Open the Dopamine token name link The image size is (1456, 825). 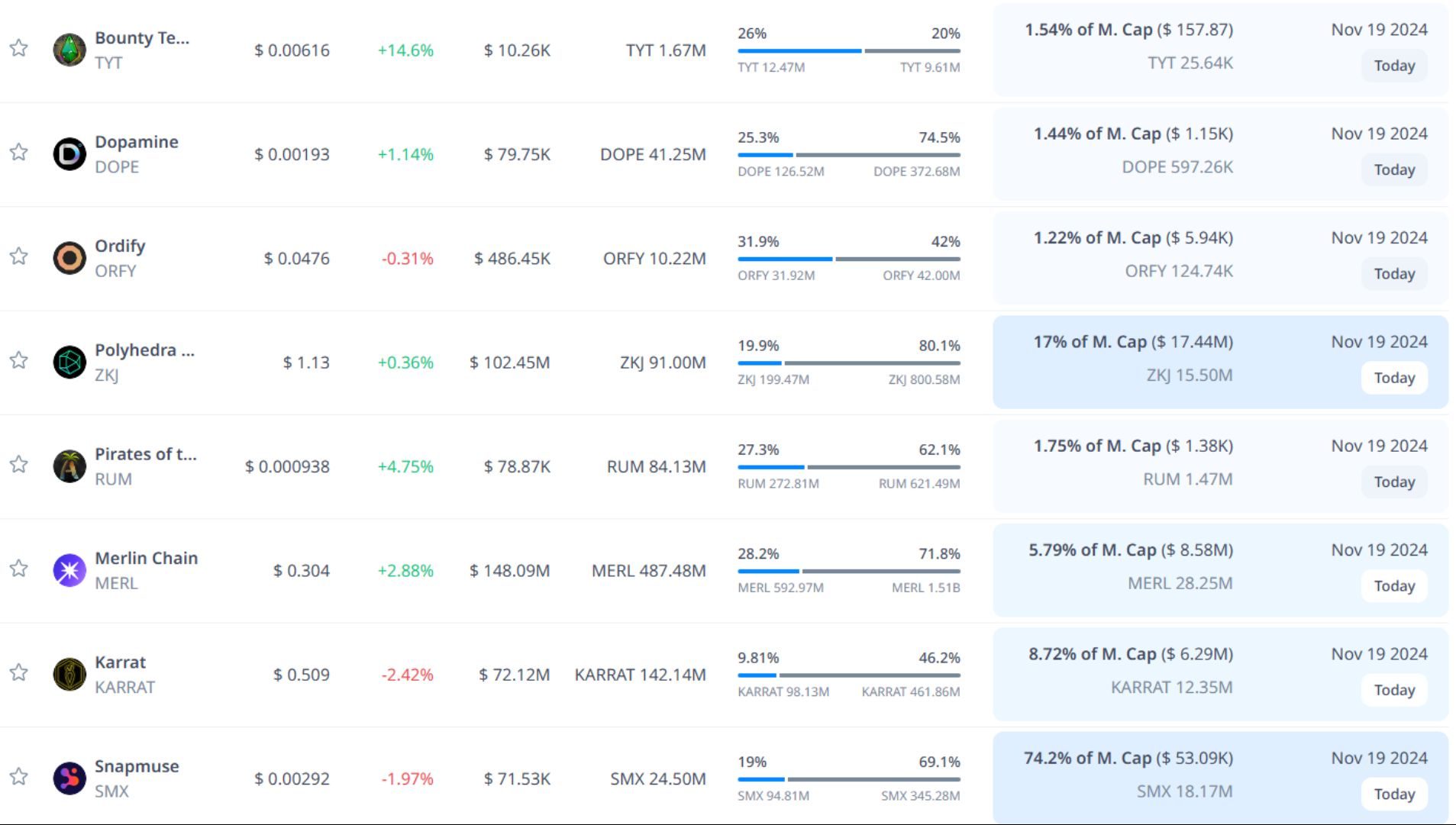[x=136, y=142]
